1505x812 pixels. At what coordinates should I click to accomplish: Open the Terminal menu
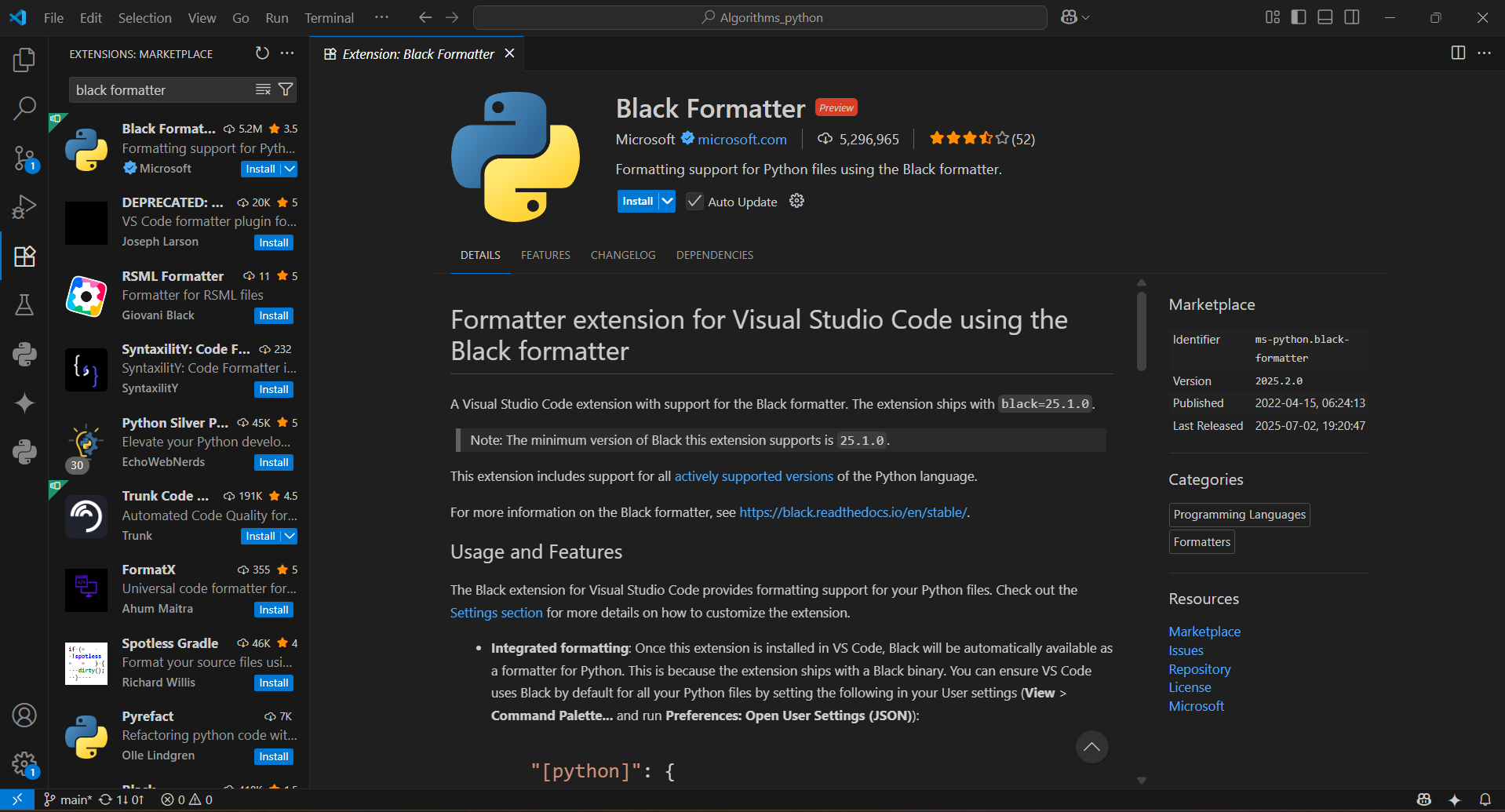pos(329,17)
